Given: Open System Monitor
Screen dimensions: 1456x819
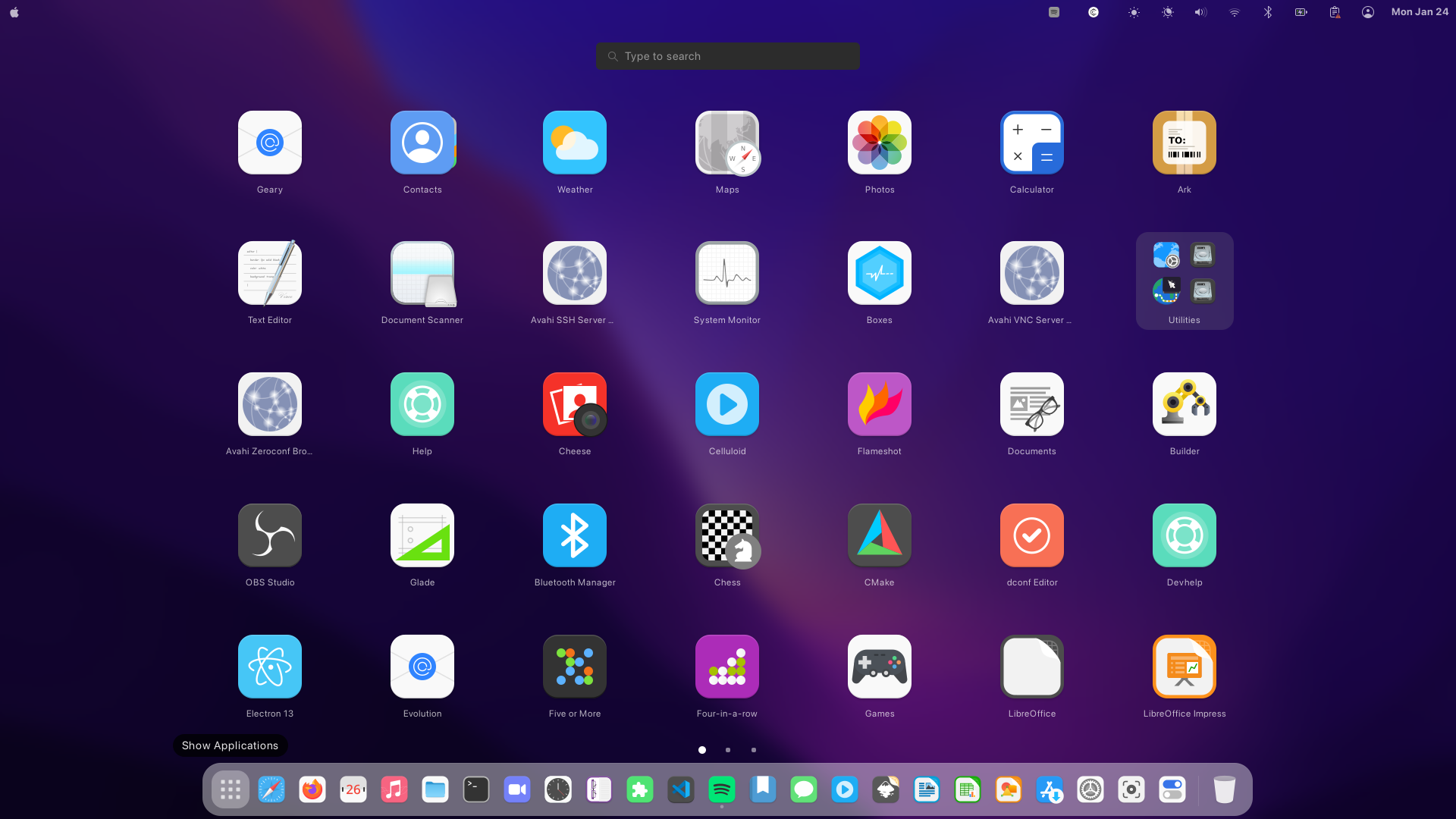Looking at the screenshot, I should click(x=727, y=273).
